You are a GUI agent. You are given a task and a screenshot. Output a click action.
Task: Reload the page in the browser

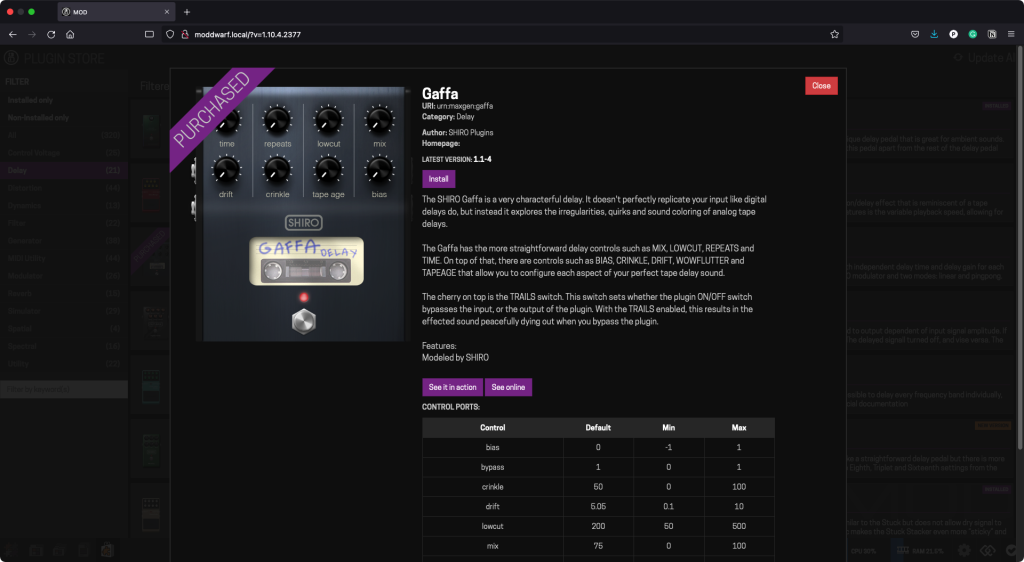click(x=51, y=34)
